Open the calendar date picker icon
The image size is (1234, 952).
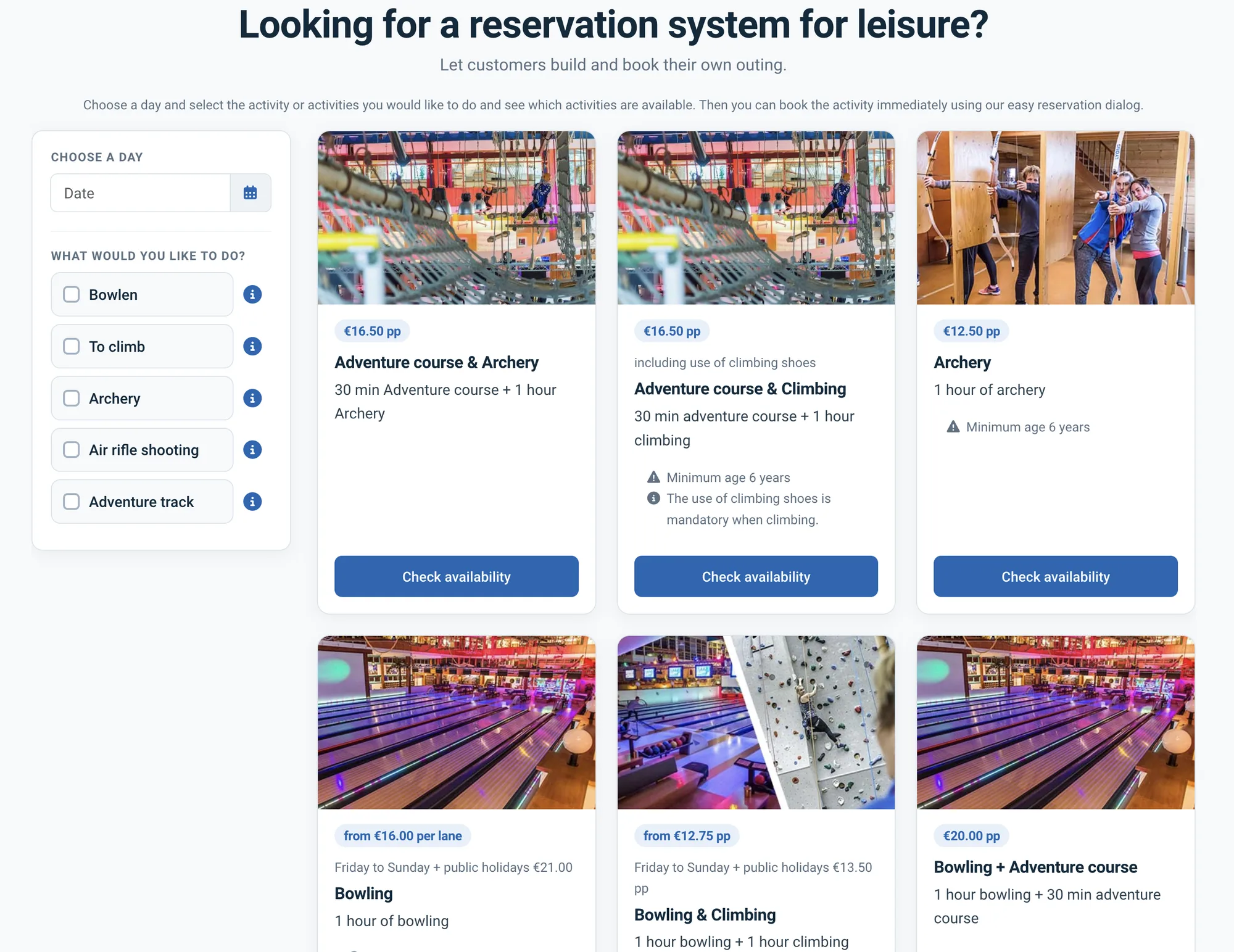click(250, 193)
